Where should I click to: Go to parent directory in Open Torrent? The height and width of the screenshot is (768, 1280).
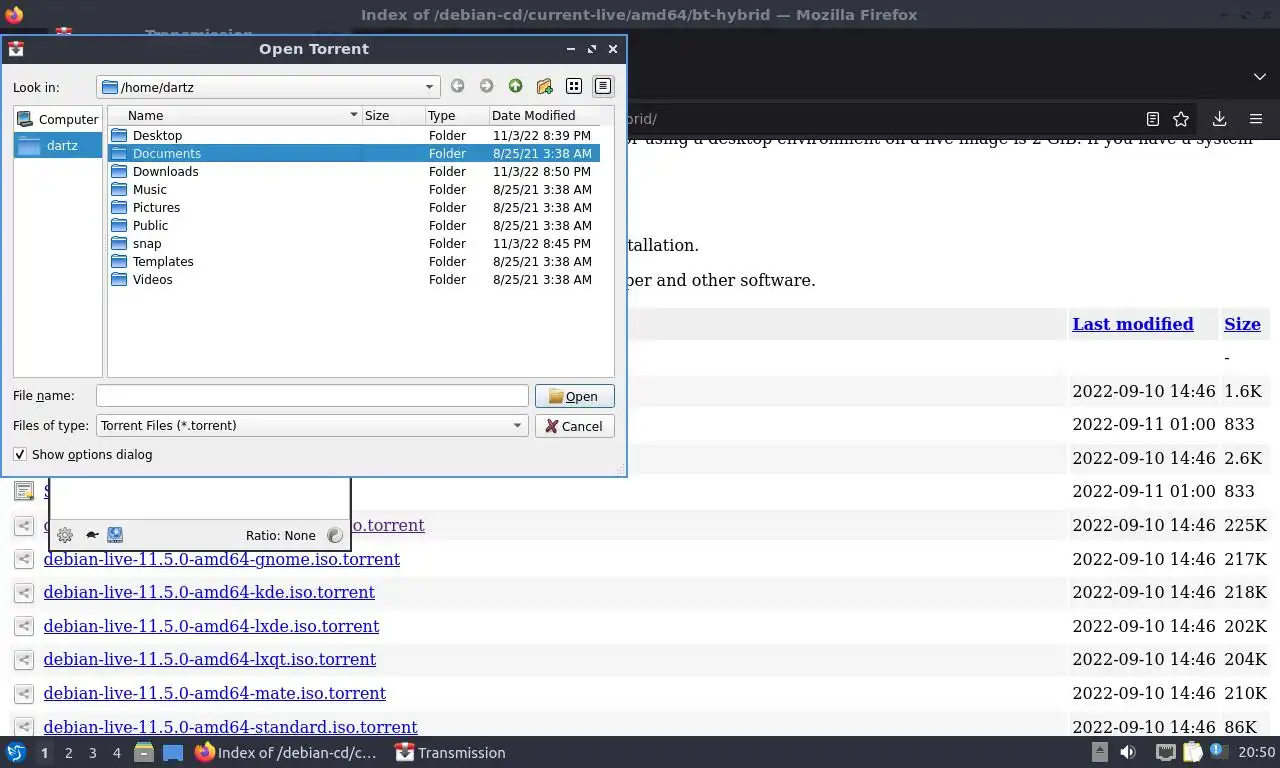515,87
